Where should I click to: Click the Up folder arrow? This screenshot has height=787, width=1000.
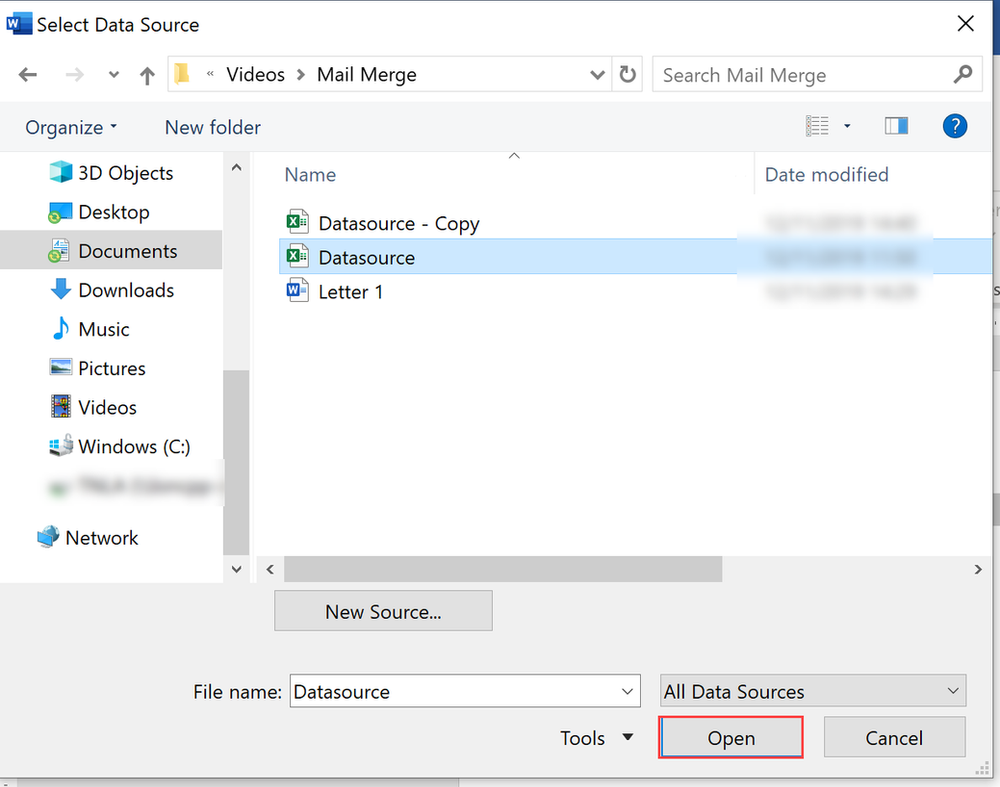147,75
